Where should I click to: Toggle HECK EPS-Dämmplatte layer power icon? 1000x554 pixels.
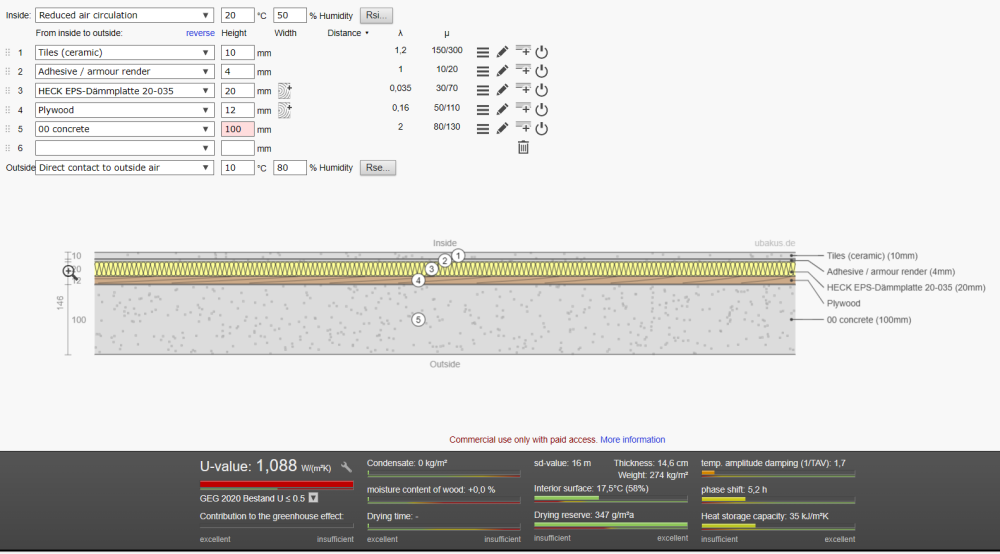point(541,90)
